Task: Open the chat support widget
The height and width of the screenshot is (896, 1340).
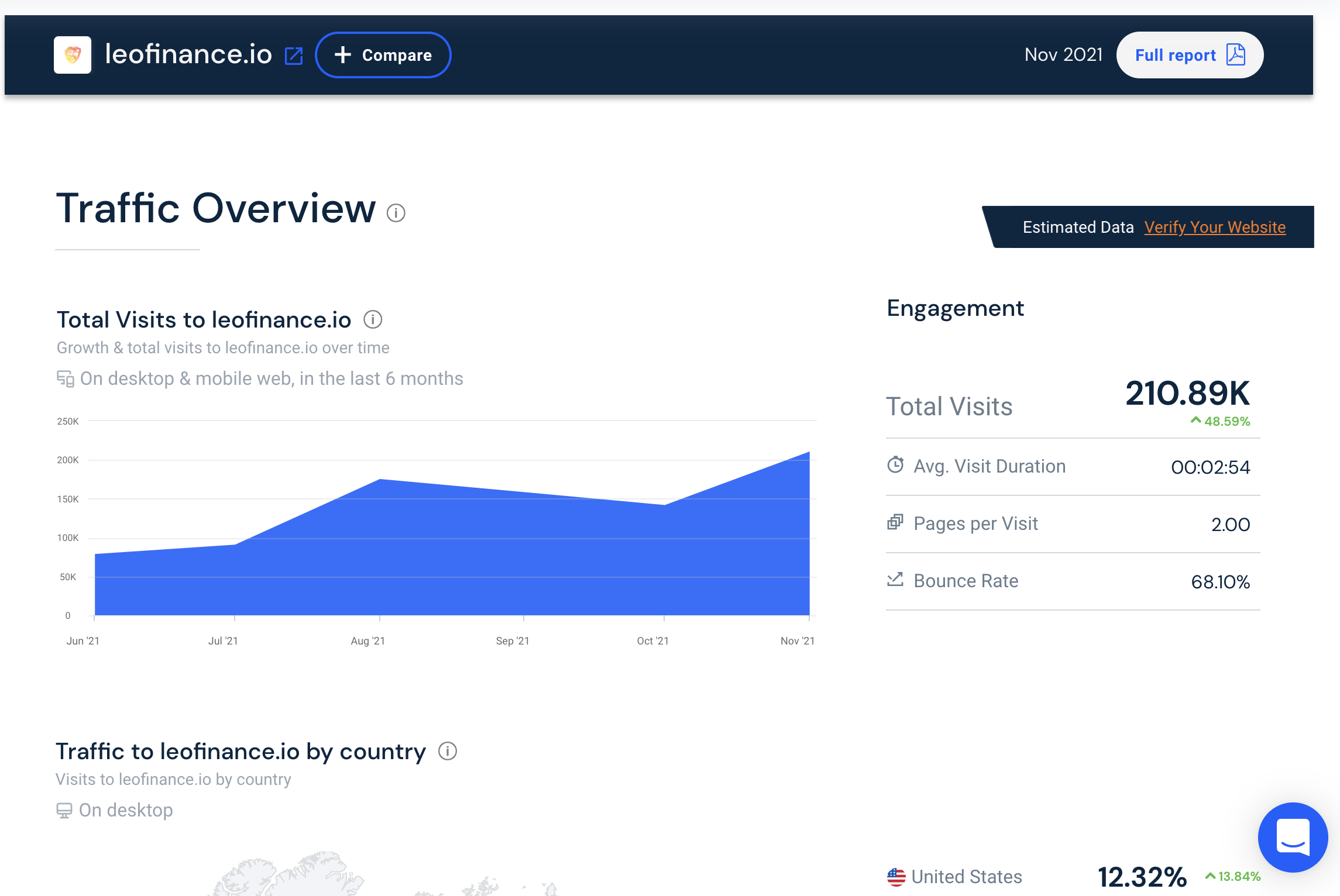Action: coord(1293,838)
